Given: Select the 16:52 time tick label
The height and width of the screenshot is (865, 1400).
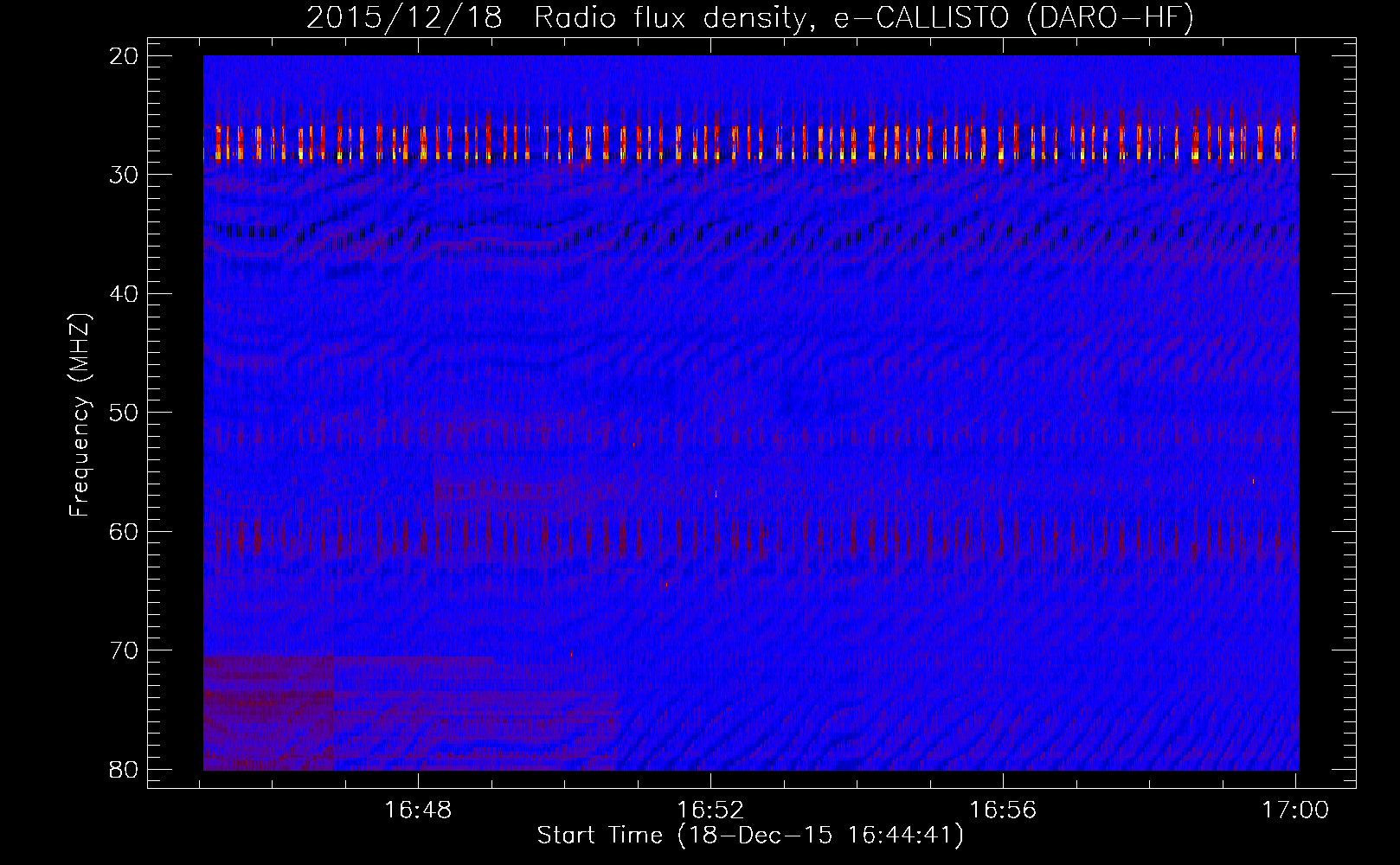Looking at the screenshot, I should pyautogui.click(x=710, y=811).
